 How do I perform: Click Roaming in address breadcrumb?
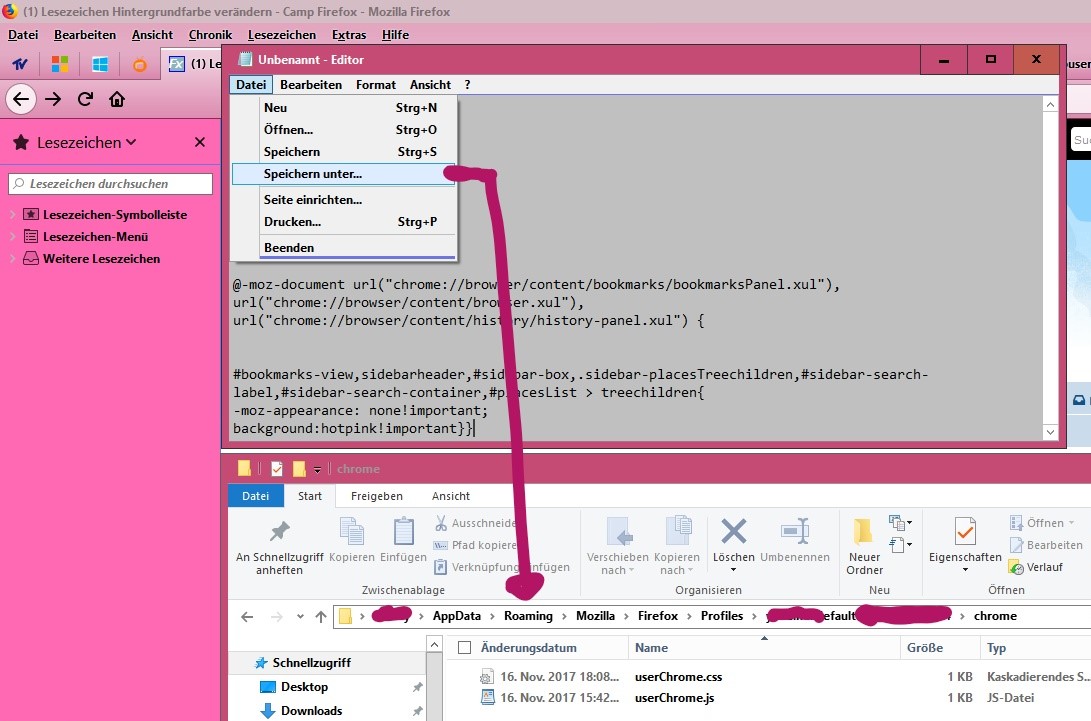pos(528,616)
